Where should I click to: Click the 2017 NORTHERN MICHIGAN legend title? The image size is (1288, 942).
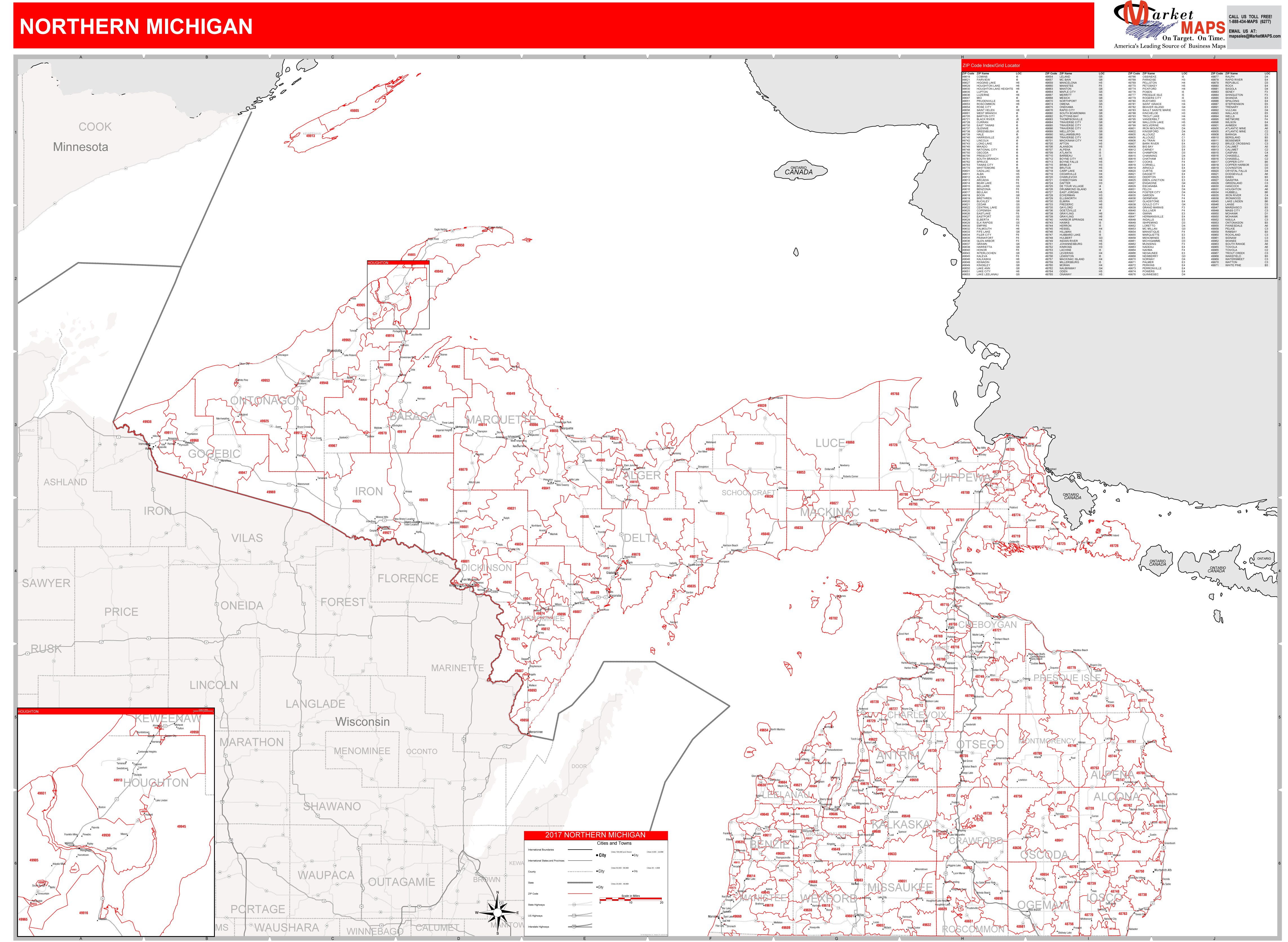point(596,835)
